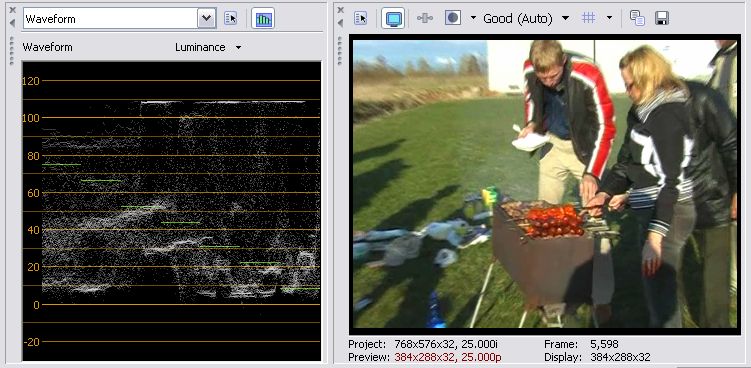The image size is (751, 368).
Task: Toggle Update Scopes While Playing button
Action: click(263, 19)
